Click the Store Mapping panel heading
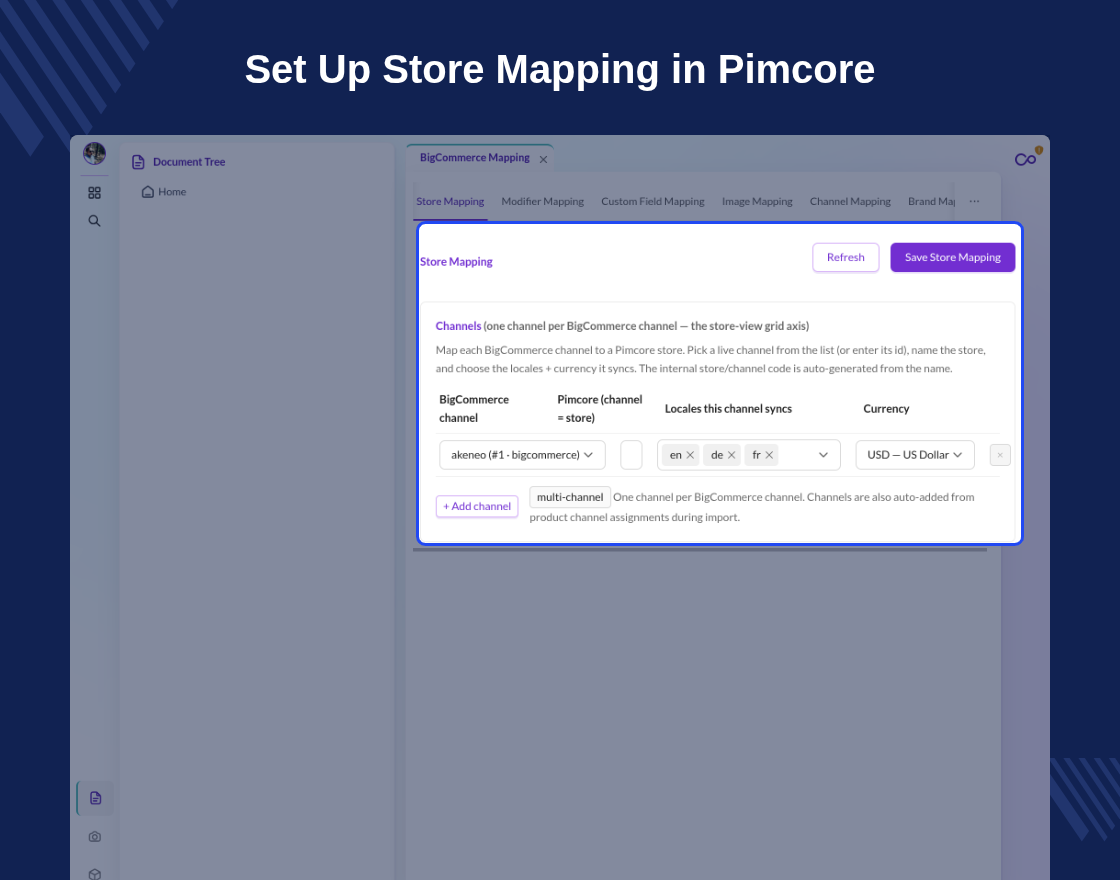The image size is (1120, 880). [x=456, y=261]
